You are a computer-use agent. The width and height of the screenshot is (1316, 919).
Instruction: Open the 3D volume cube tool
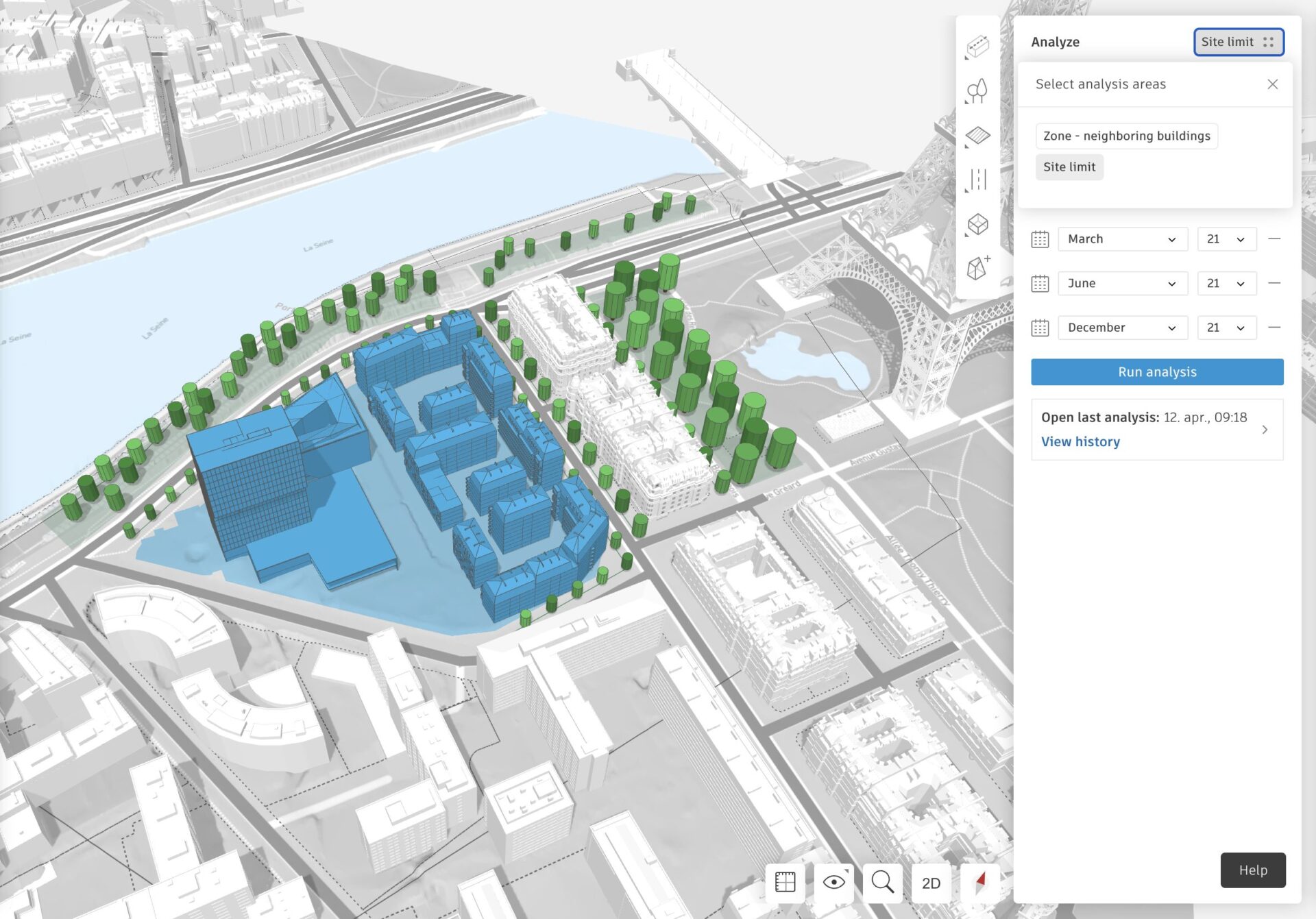click(977, 224)
